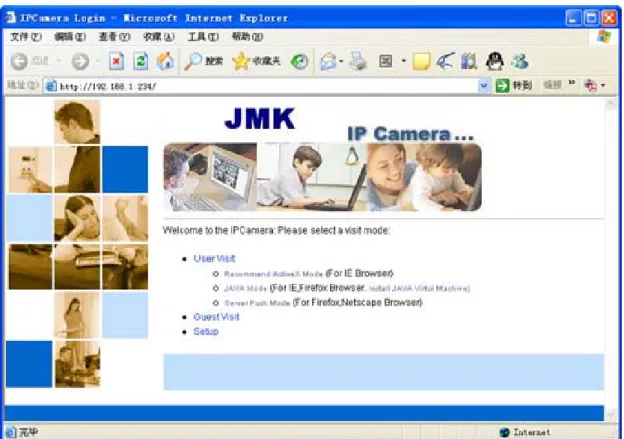Open the 文件(F) File menu
Image resolution: width=624 pixels, height=439 pixels.
pyautogui.click(x=25, y=37)
